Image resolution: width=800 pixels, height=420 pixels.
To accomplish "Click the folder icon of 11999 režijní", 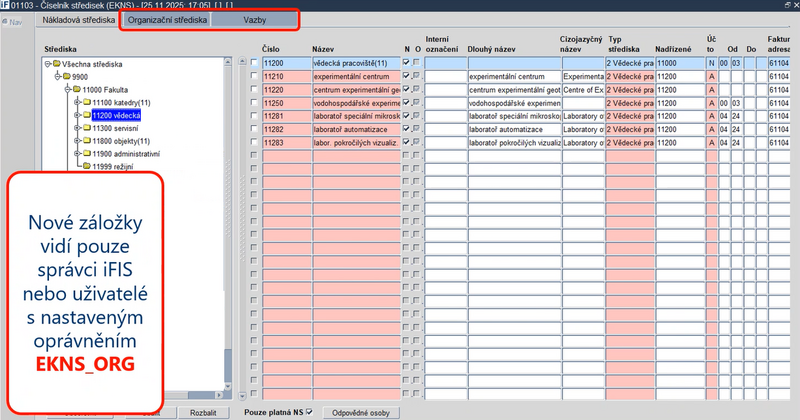I will 85,167.
